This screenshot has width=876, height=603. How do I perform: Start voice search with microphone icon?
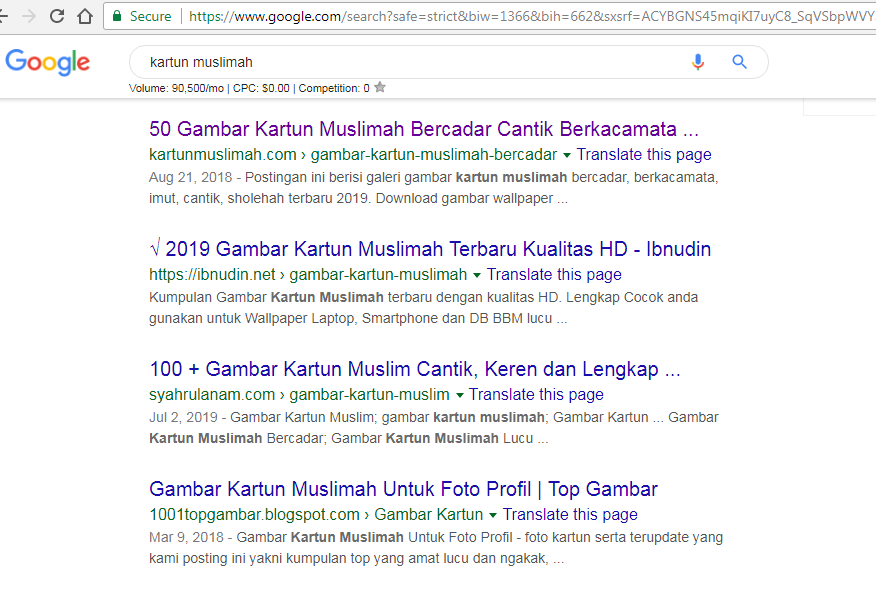coord(698,62)
